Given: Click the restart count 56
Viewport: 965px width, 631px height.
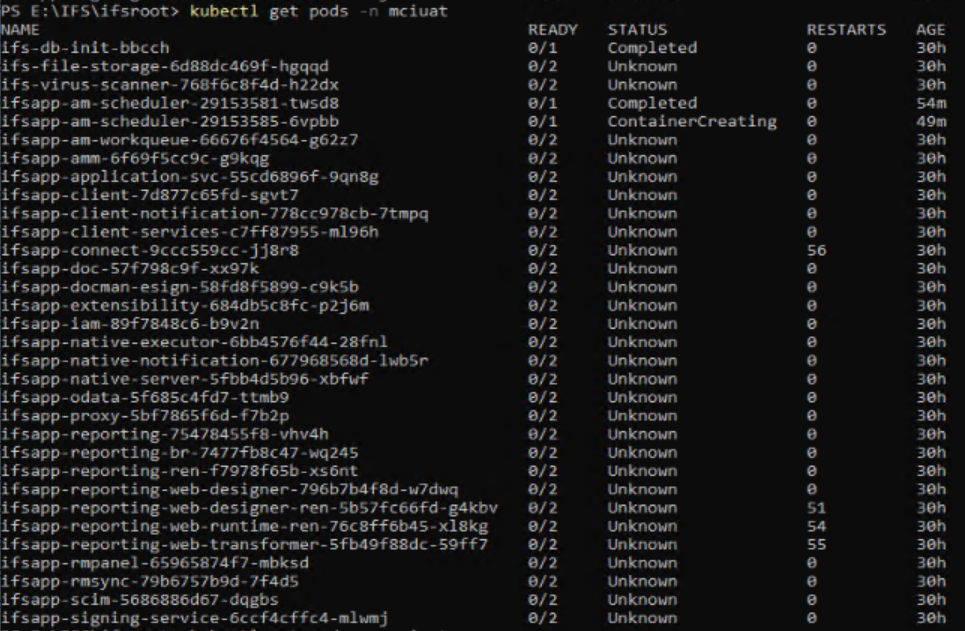Looking at the screenshot, I should pyautogui.click(x=816, y=251).
